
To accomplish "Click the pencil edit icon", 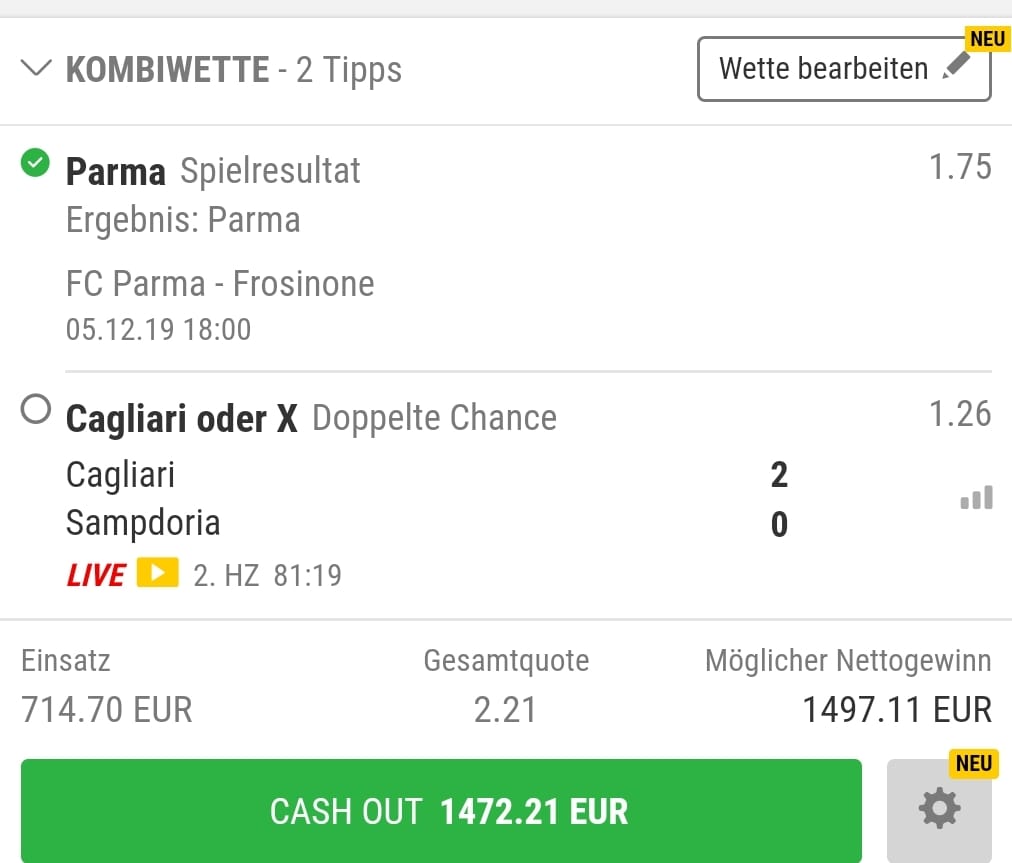I will pos(957,67).
